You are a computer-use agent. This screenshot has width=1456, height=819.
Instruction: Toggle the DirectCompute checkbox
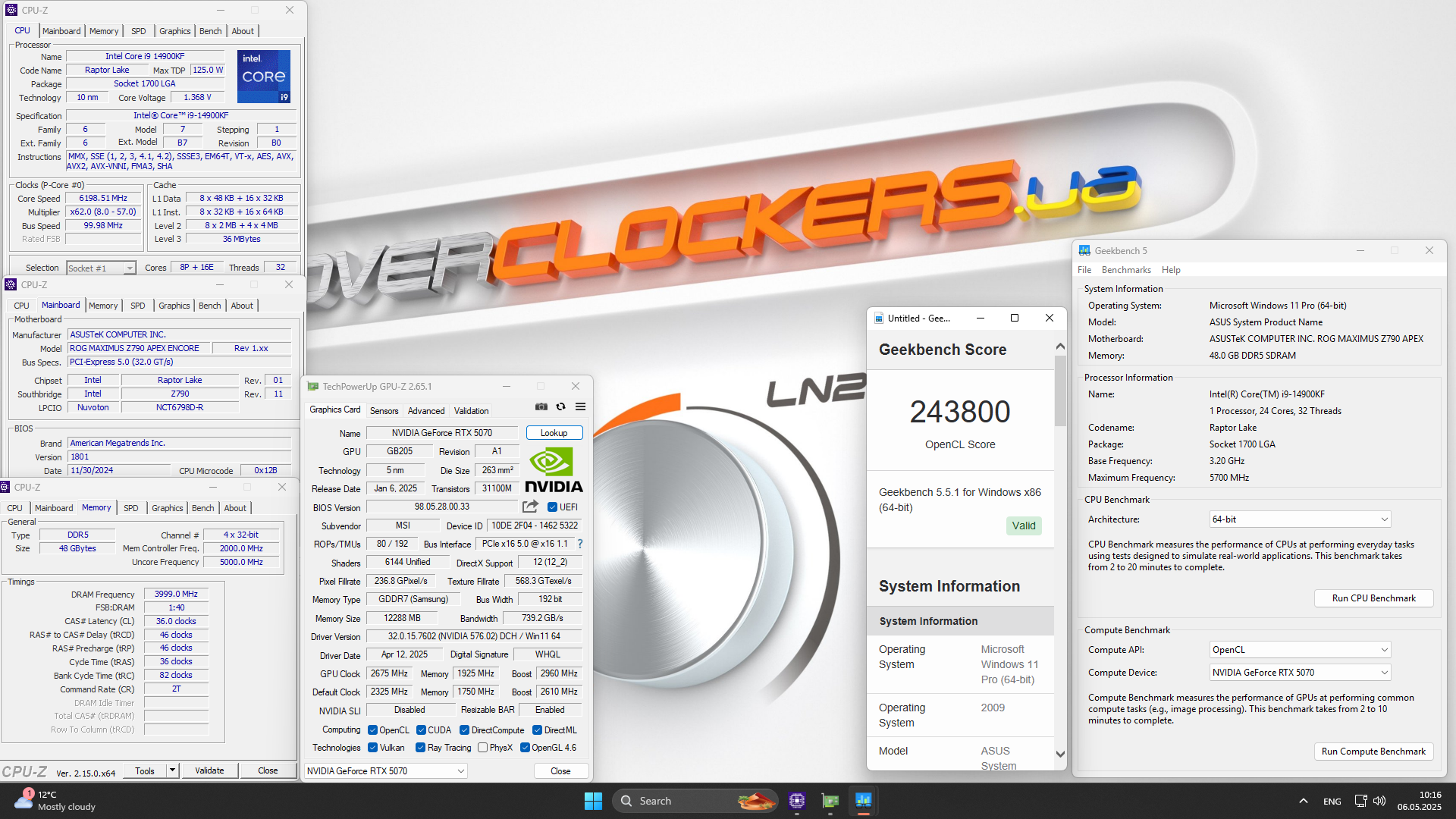[465, 730]
